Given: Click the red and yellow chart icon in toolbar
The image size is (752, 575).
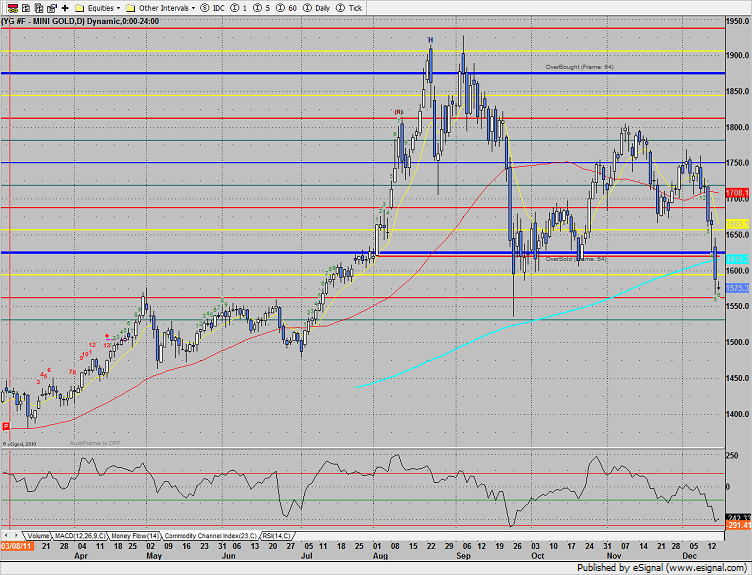Looking at the screenshot, I should (13, 8).
